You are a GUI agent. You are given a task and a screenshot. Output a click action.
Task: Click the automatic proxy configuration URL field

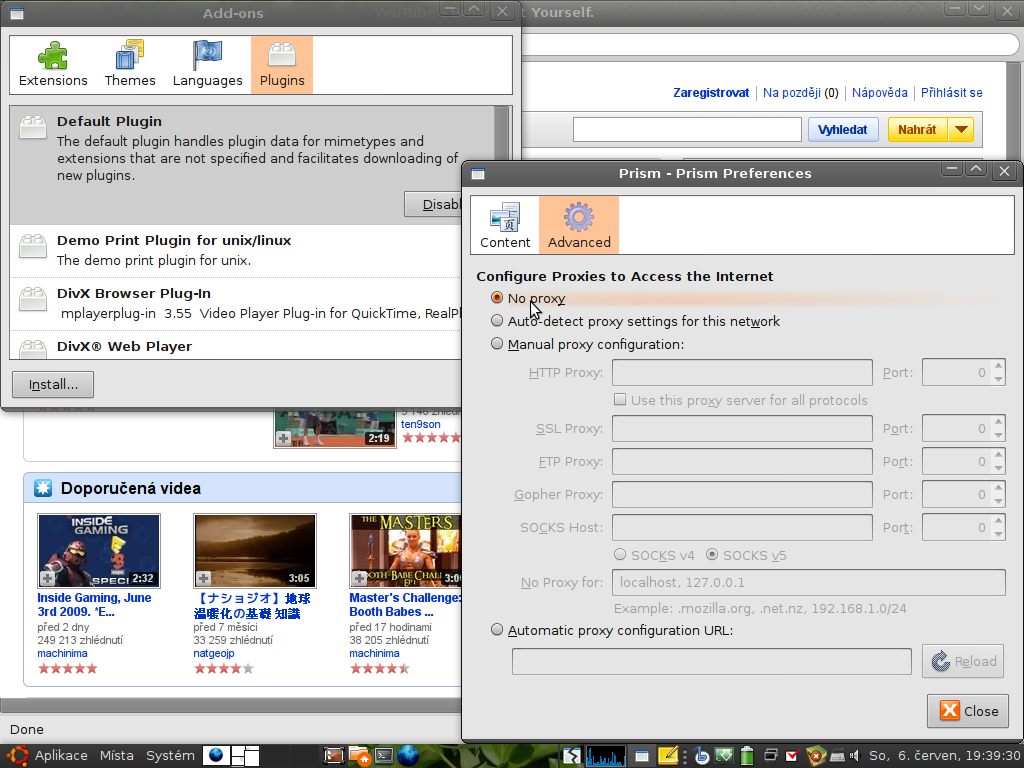pyautogui.click(x=712, y=662)
